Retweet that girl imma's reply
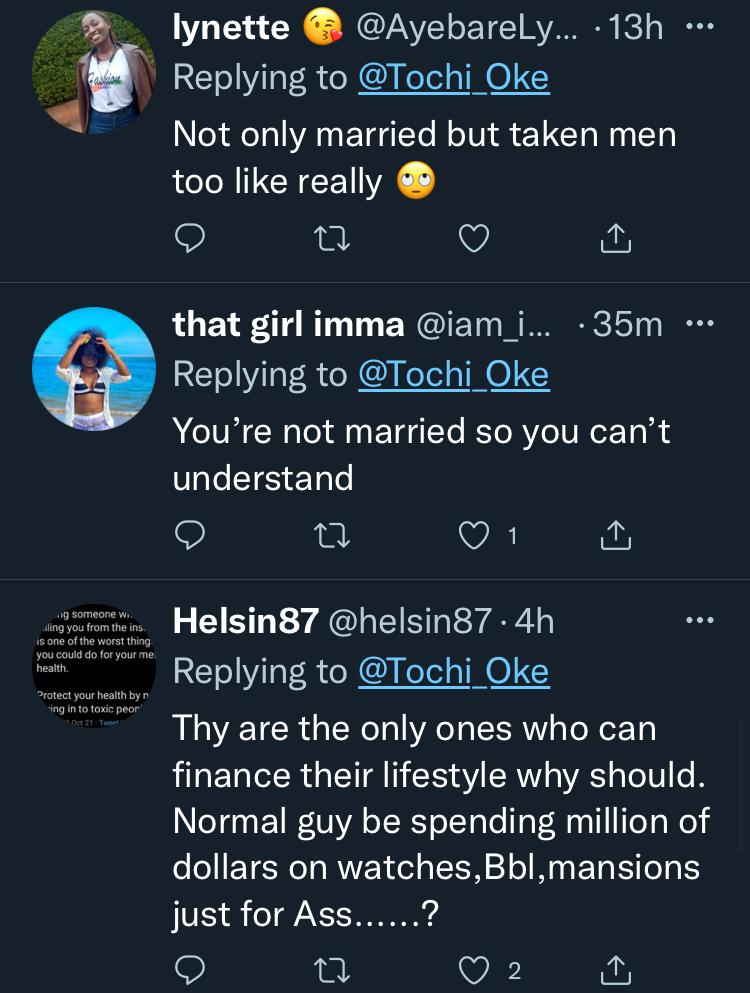 (331, 535)
